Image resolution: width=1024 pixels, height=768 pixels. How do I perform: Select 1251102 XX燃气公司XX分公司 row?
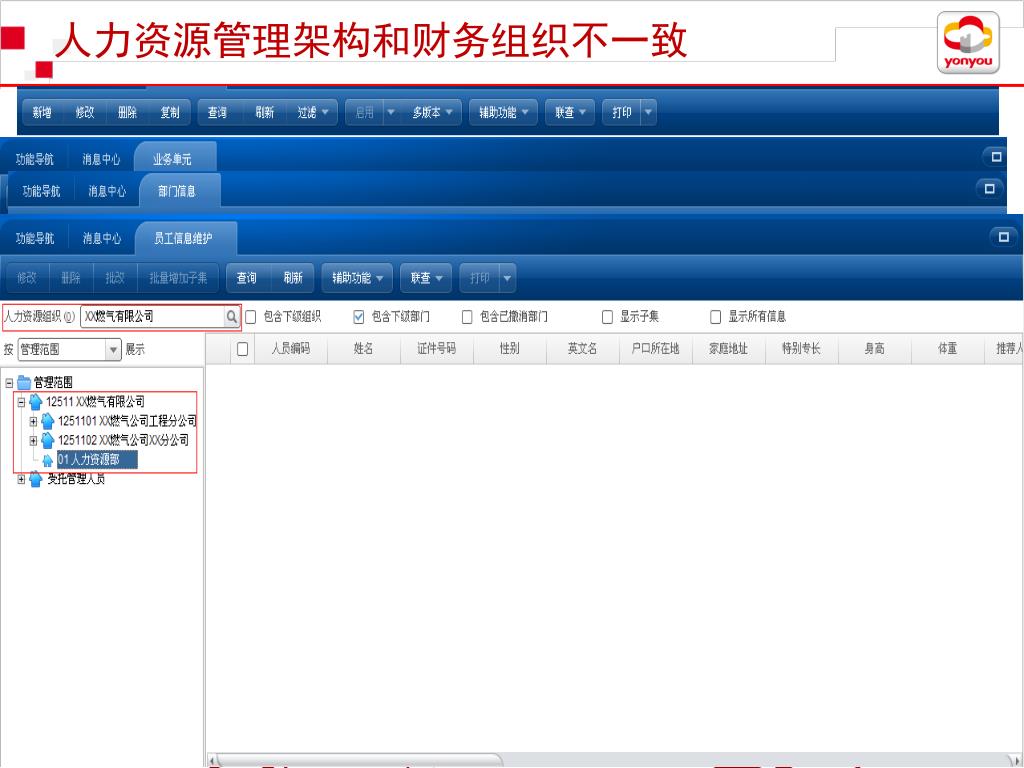123,440
